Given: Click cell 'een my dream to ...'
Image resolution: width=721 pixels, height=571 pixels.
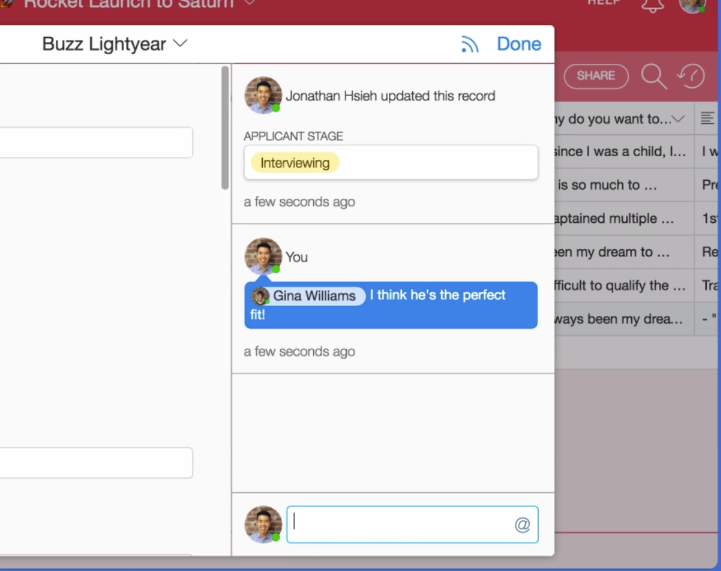Looking at the screenshot, I should click(x=624, y=252).
